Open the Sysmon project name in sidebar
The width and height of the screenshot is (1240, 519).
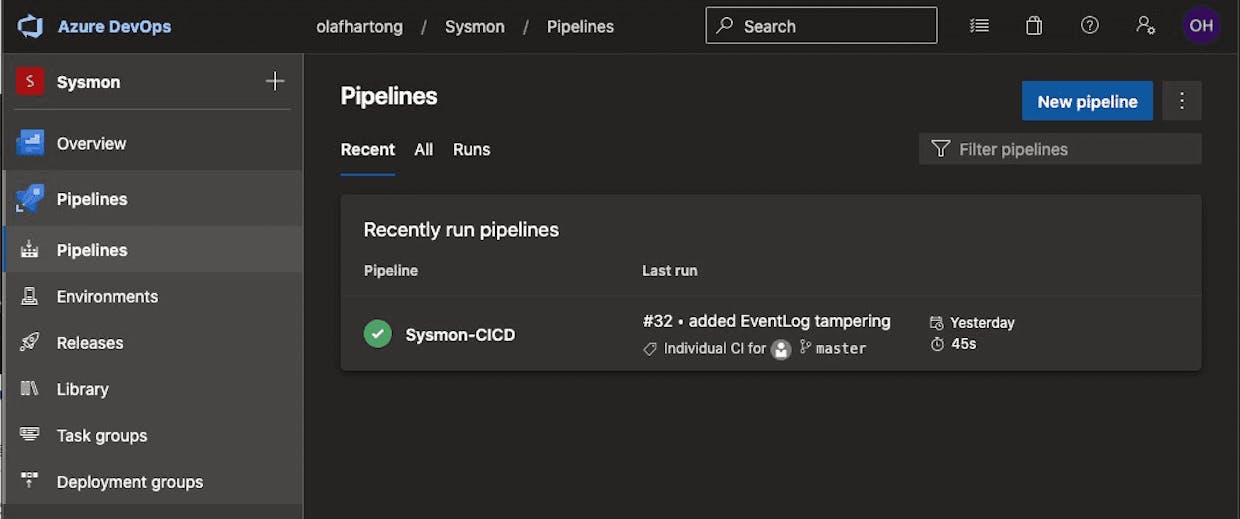[x=88, y=82]
